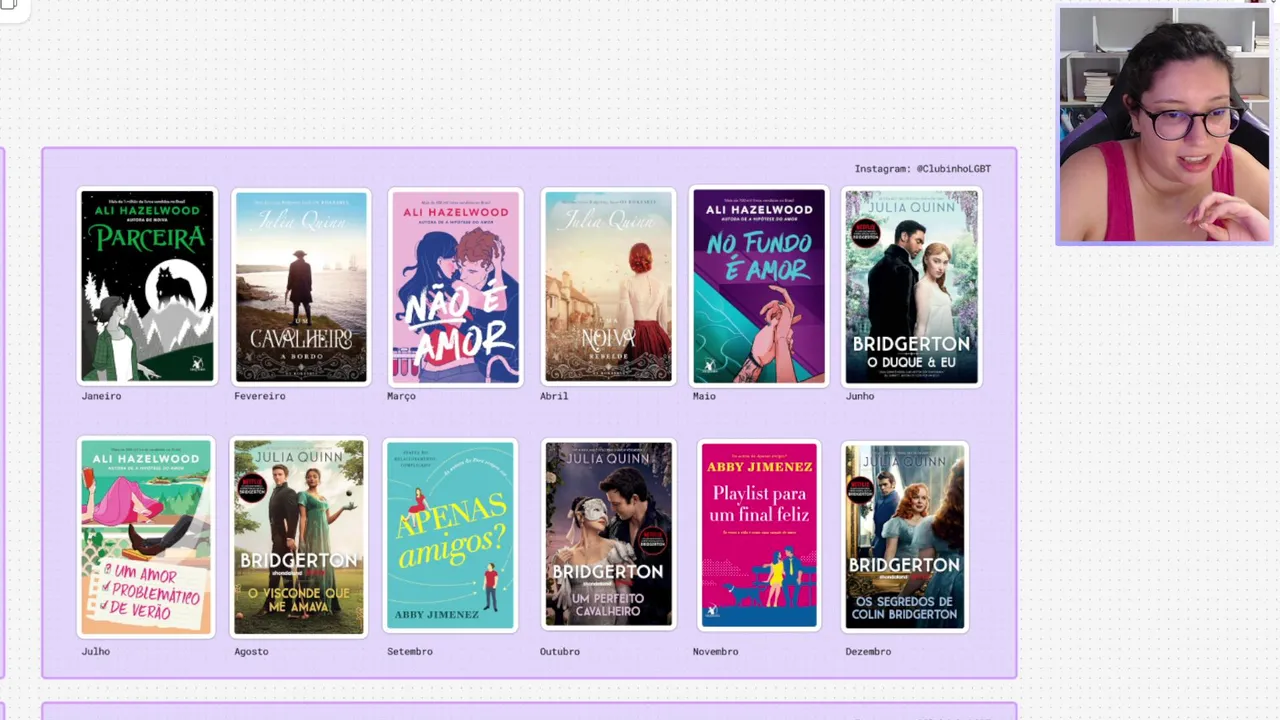Screen dimensions: 1280x720
Task: Open Bridgerton Um Perfeito Cavalheiro cover
Action: [x=608, y=535]
